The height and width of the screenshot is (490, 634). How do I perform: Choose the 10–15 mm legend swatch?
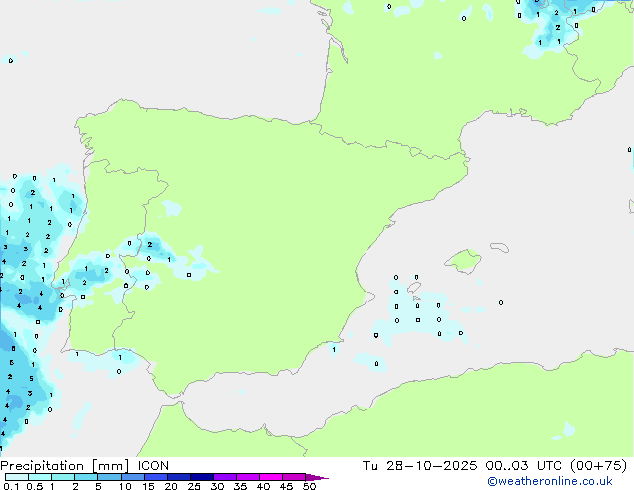click(133, 477)
